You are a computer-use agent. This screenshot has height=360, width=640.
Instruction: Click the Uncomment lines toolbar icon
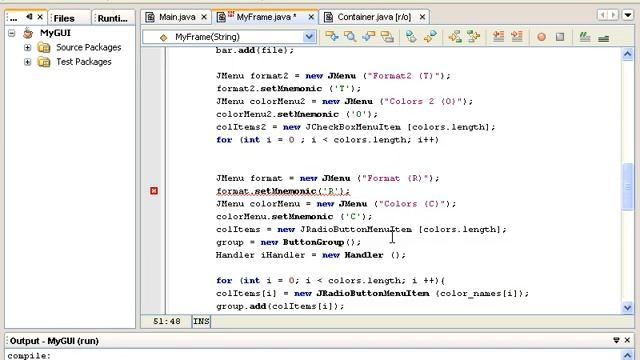tap(604, 38)
